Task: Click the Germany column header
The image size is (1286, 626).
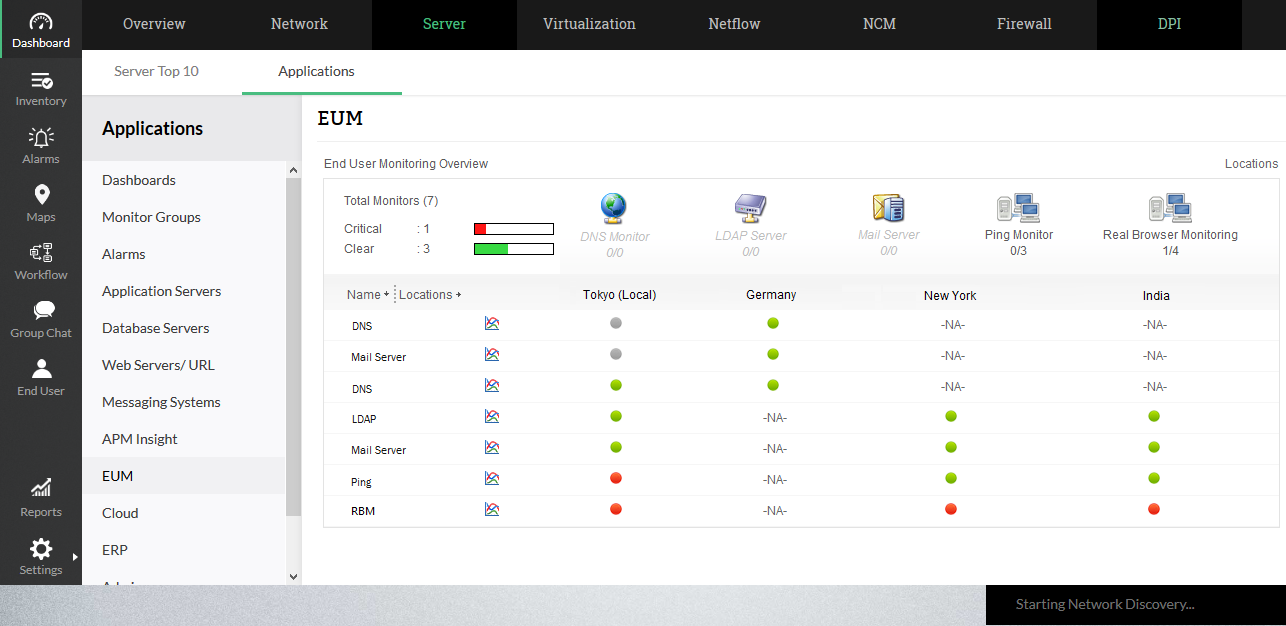Action: (x=771, y=295)
